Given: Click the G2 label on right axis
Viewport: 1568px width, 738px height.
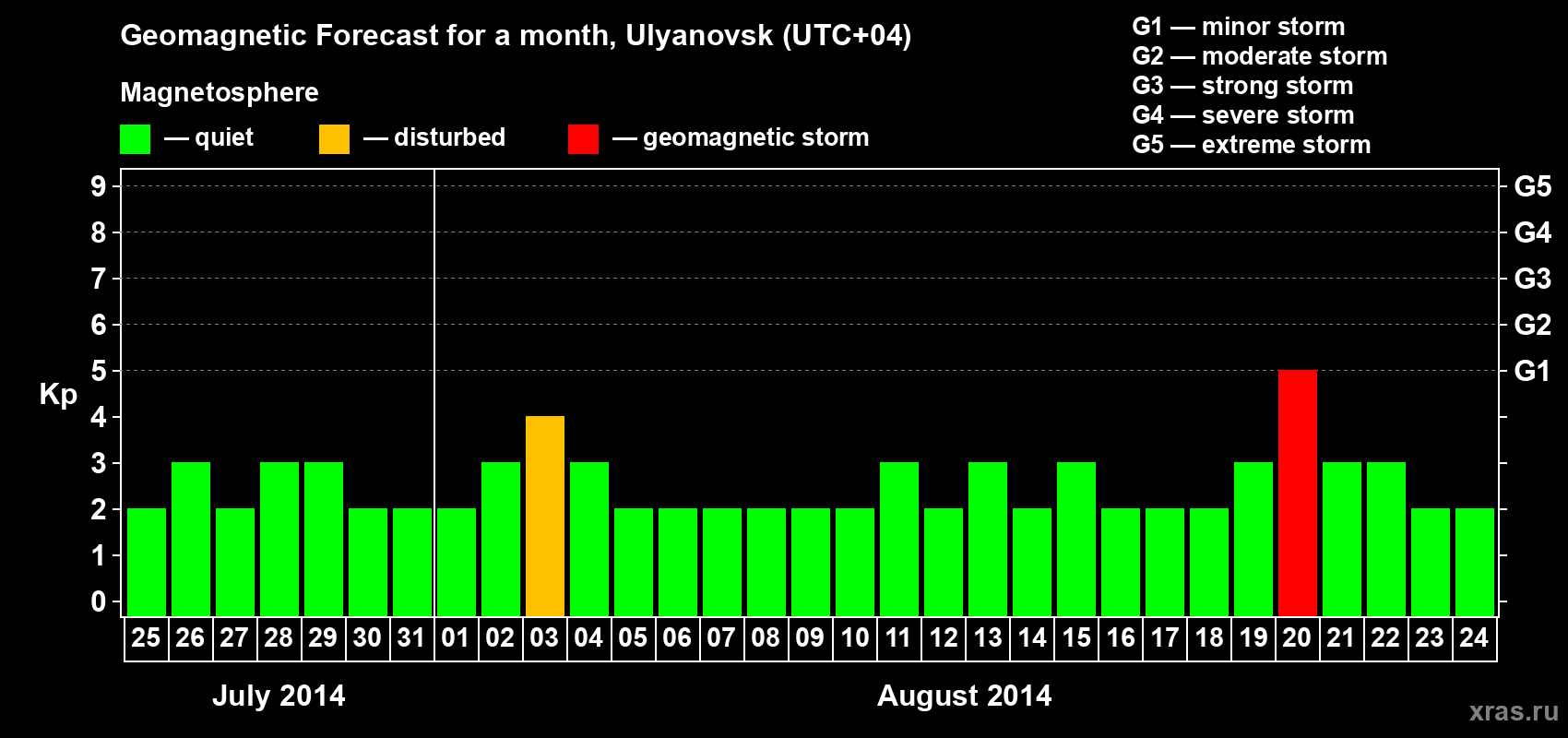Looking at the screenshot, I should point(1532,325).
